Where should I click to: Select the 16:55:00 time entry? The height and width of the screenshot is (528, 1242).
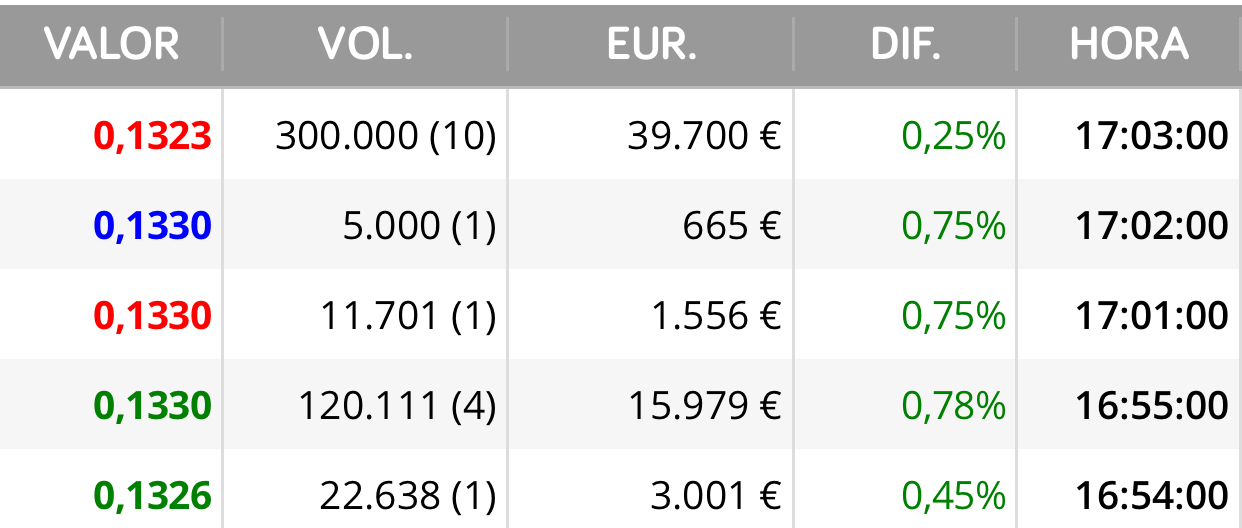1152,406
